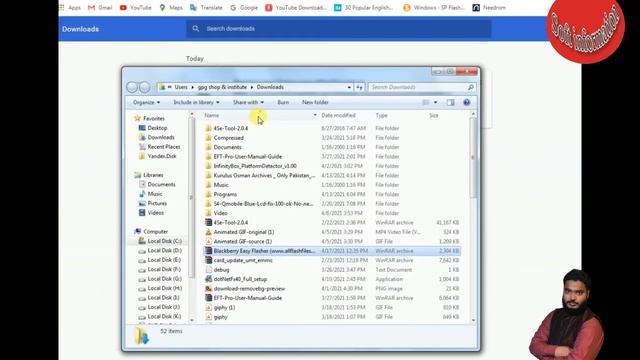Click the Animated GIF-original (1) video icon
This screenshot has width=640, height=360.
[209, 232]
